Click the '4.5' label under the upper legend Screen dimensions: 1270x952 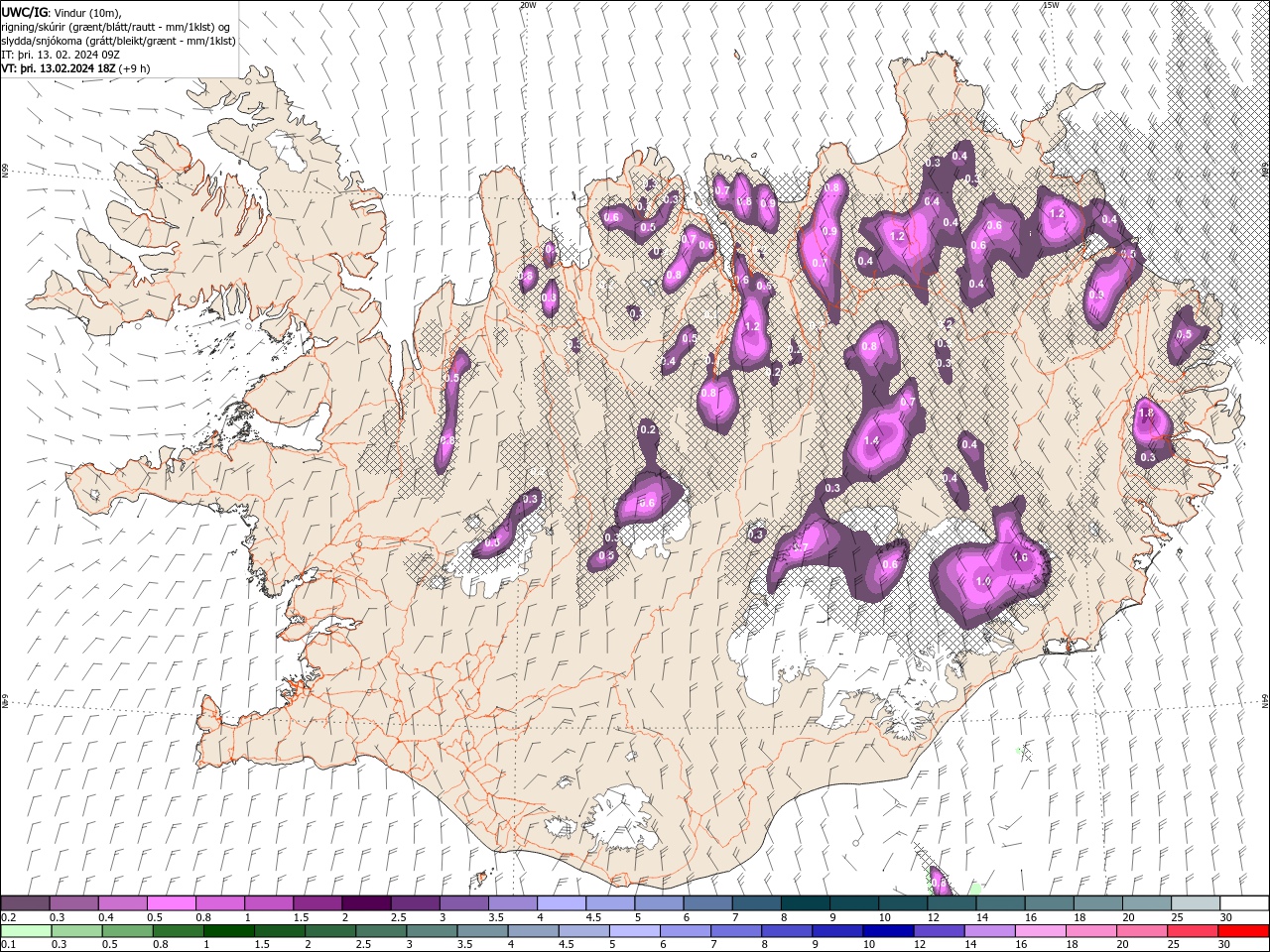click(593, 917)
